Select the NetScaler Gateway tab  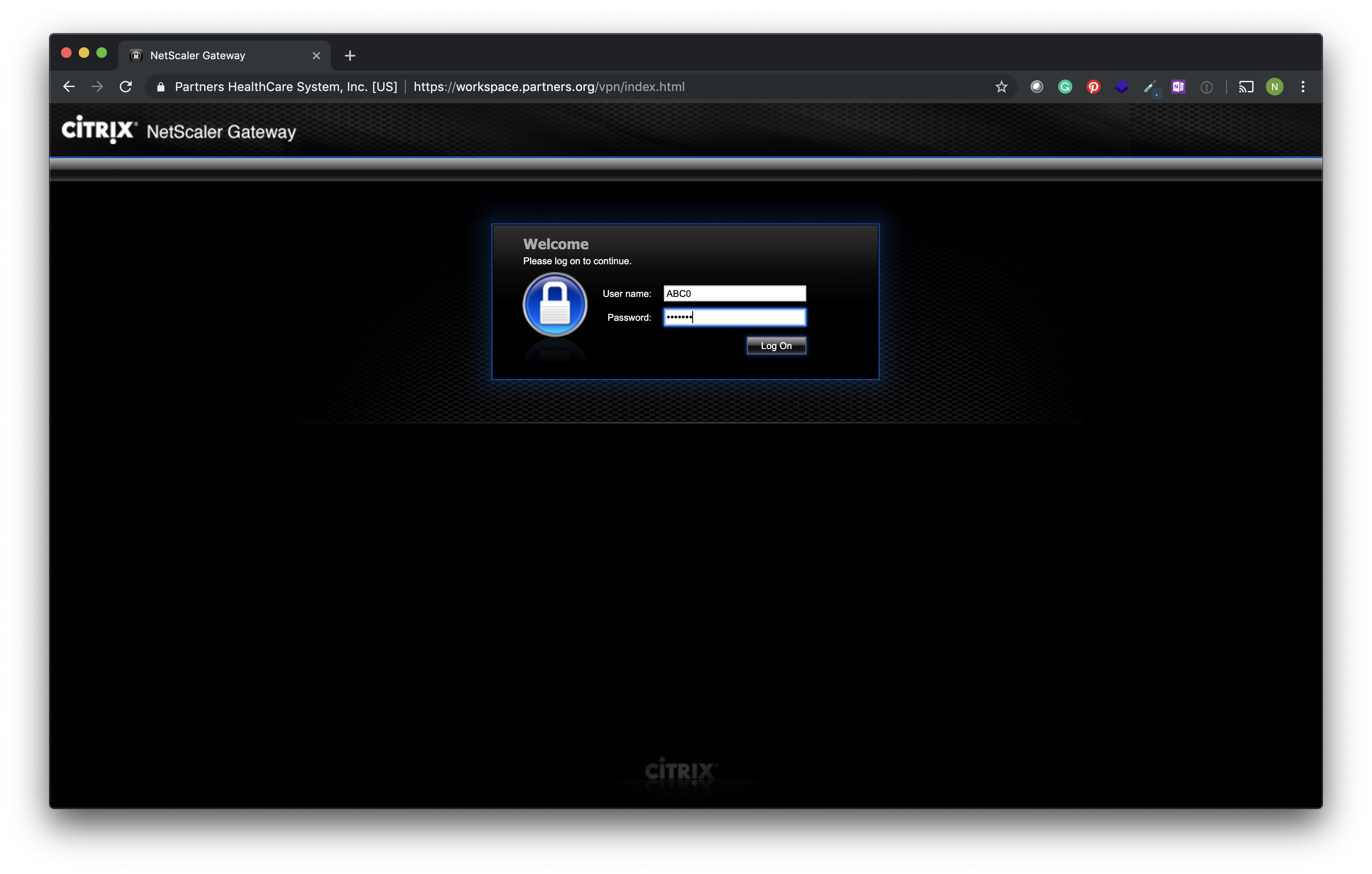click(x=225, y=55)
